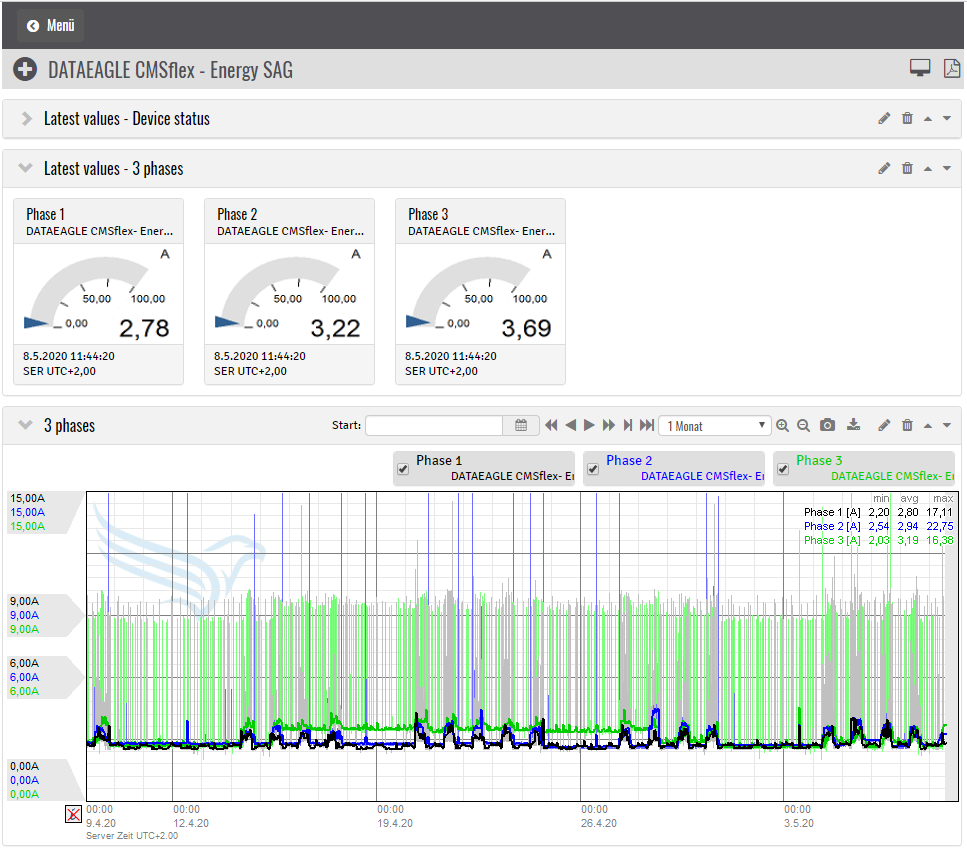This screenshot has height=852, width=967.
Task: Click the Server Zeit UTC+2.00 label
Action: pyautogui.click(x=132, y=836)
